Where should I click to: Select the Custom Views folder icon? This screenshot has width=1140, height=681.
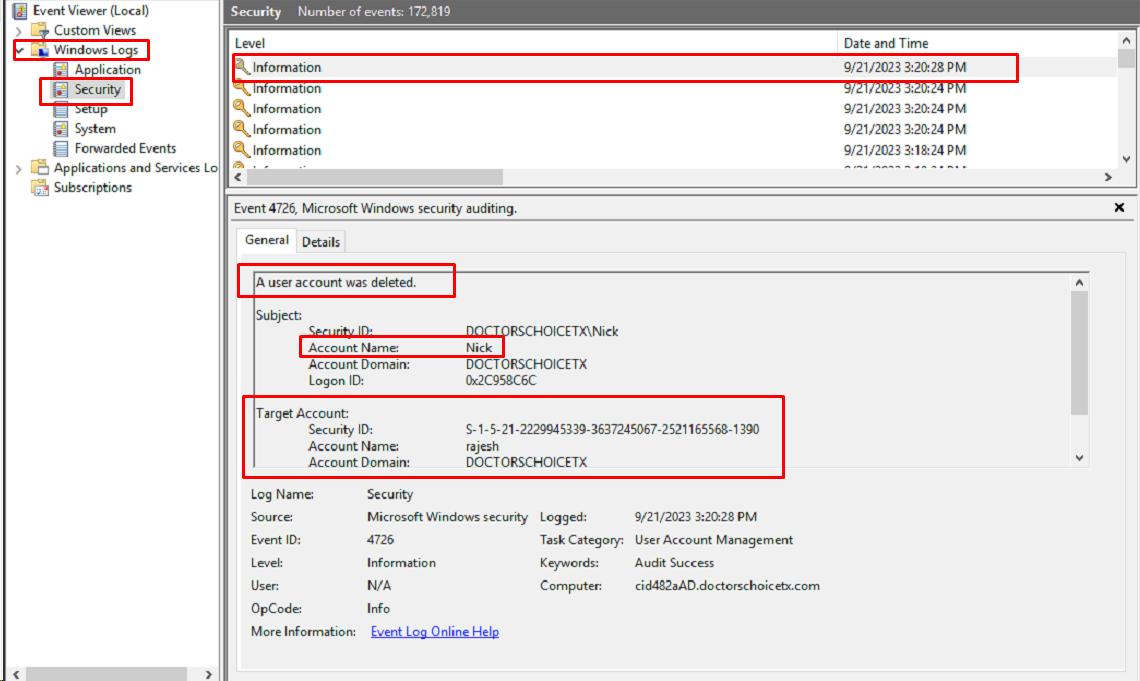tap(41, 30)
